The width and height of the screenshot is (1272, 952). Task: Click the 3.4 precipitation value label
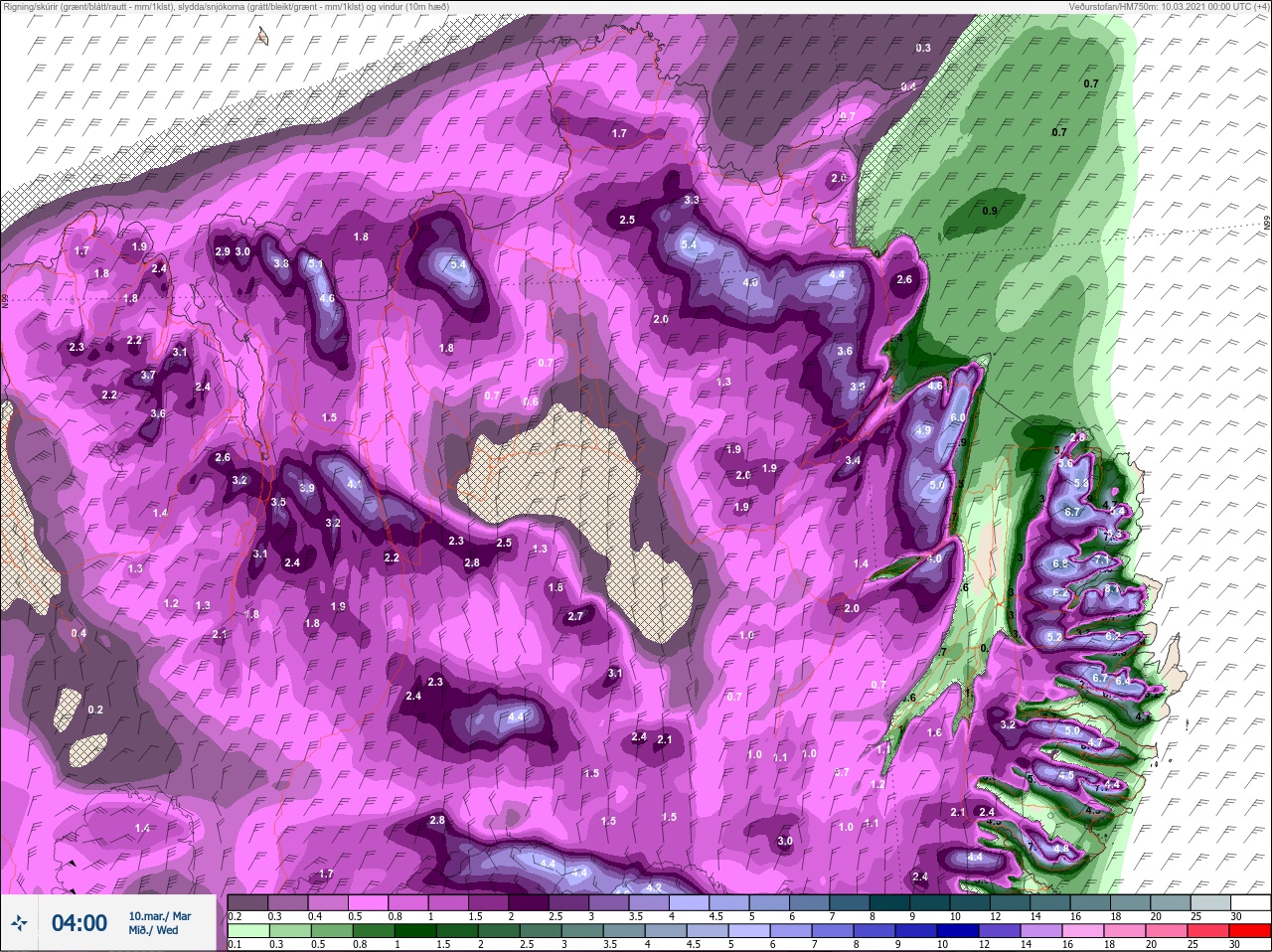853,461
